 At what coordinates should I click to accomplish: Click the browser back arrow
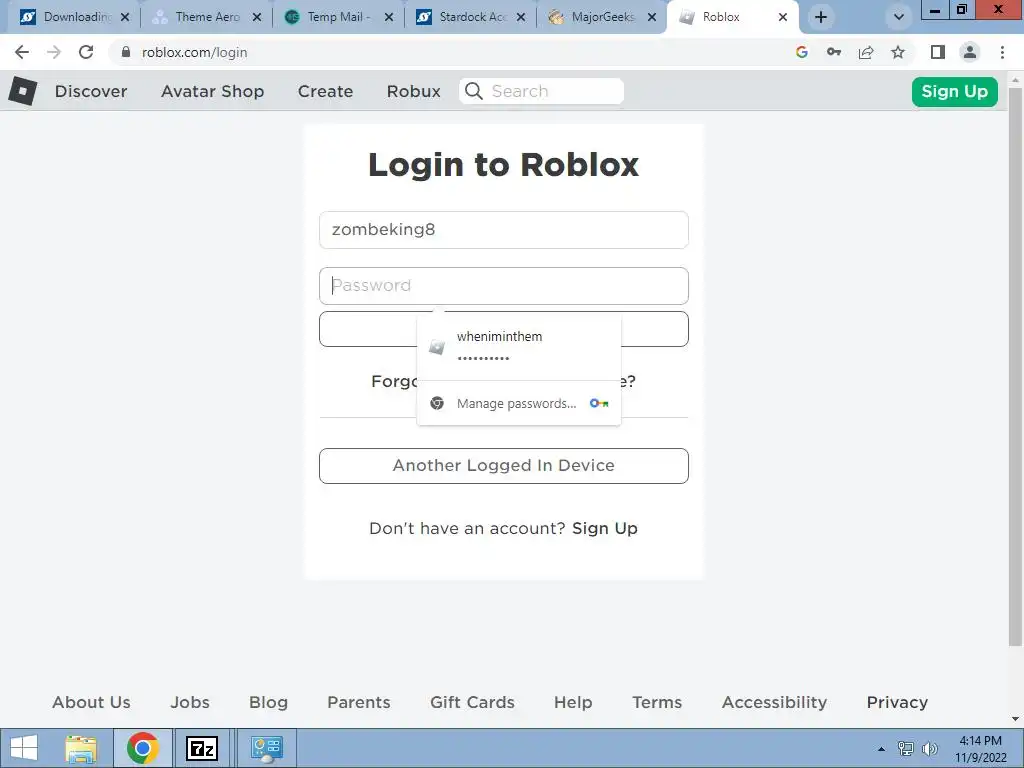point(22,52)
